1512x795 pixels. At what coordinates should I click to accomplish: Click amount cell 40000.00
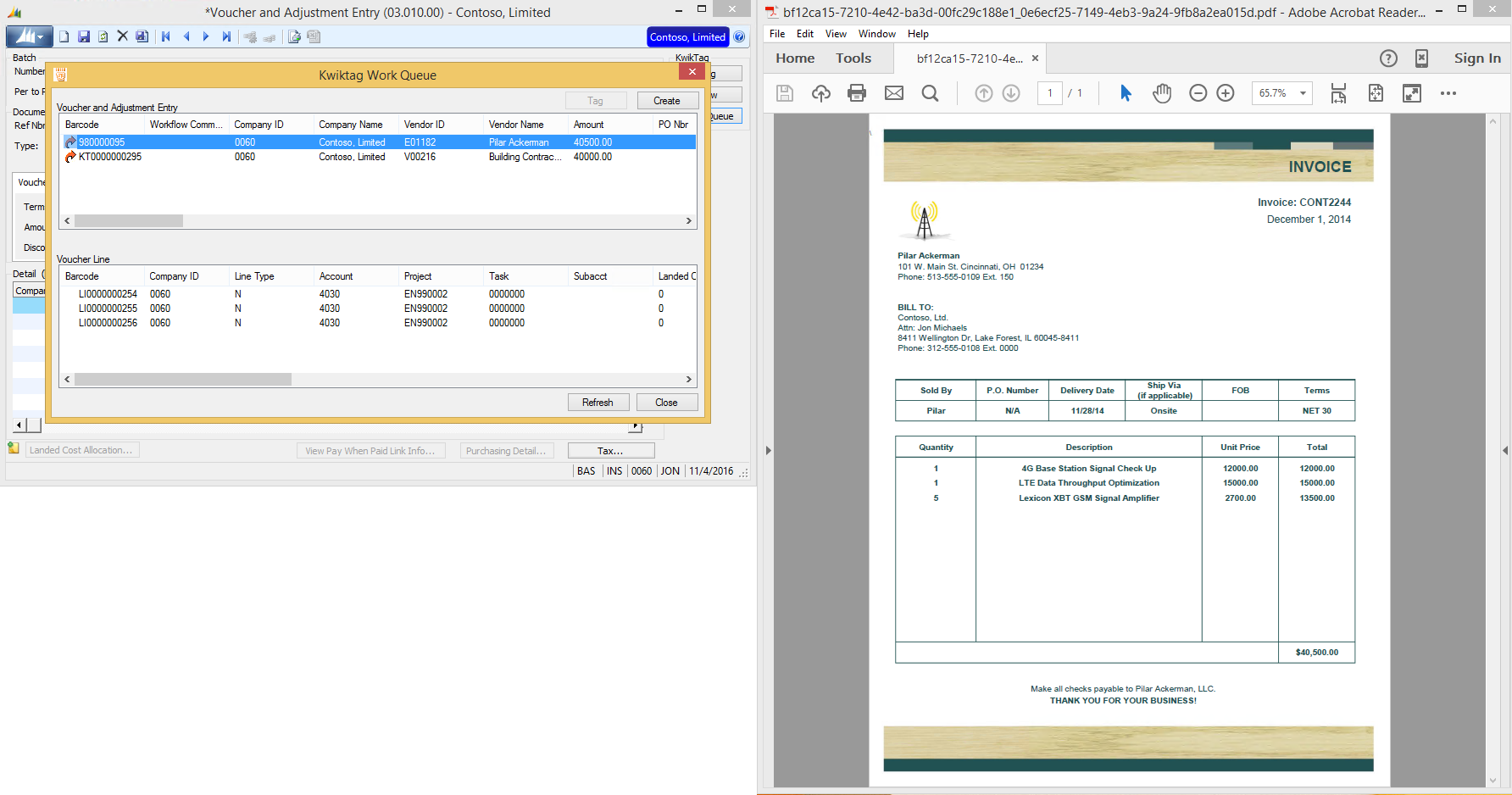tap(592, 157)
